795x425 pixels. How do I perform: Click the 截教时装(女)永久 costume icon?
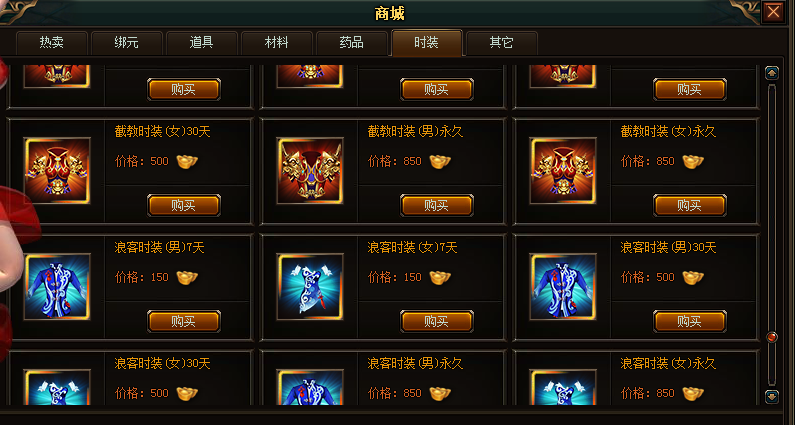pos(563,170)
